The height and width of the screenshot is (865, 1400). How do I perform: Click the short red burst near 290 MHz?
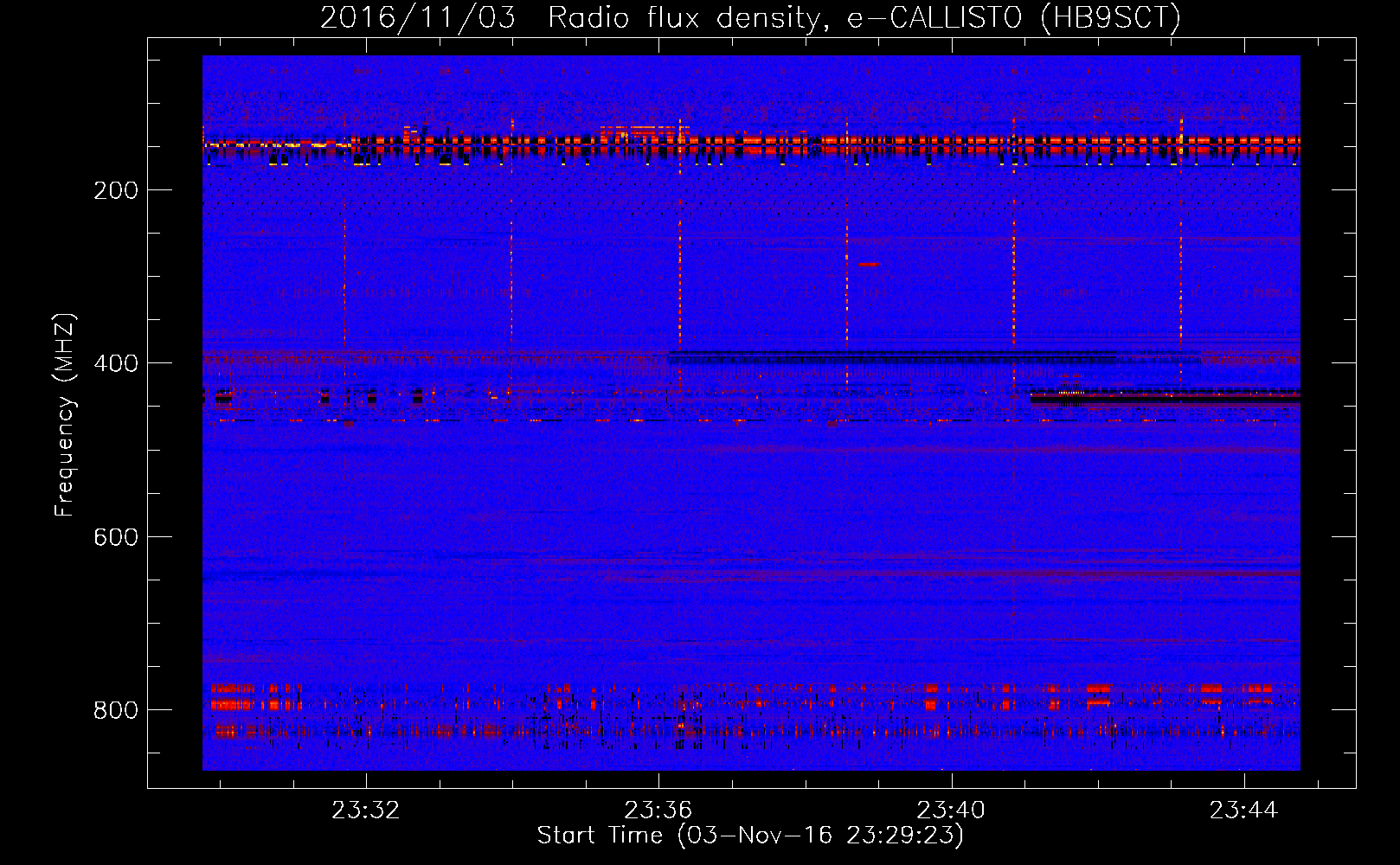click(868, 264)
